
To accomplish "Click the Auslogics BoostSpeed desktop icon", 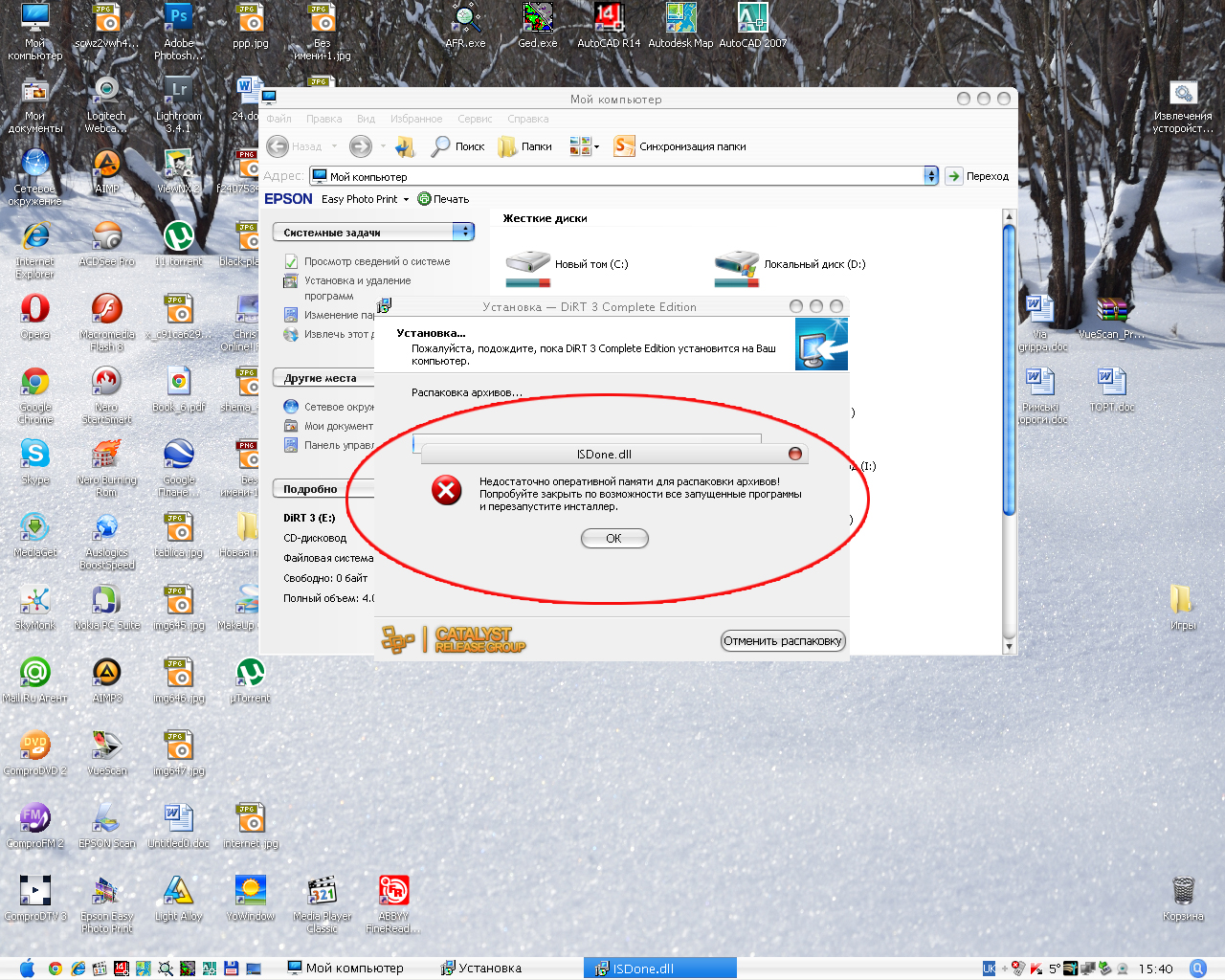I will coord(107,541).
